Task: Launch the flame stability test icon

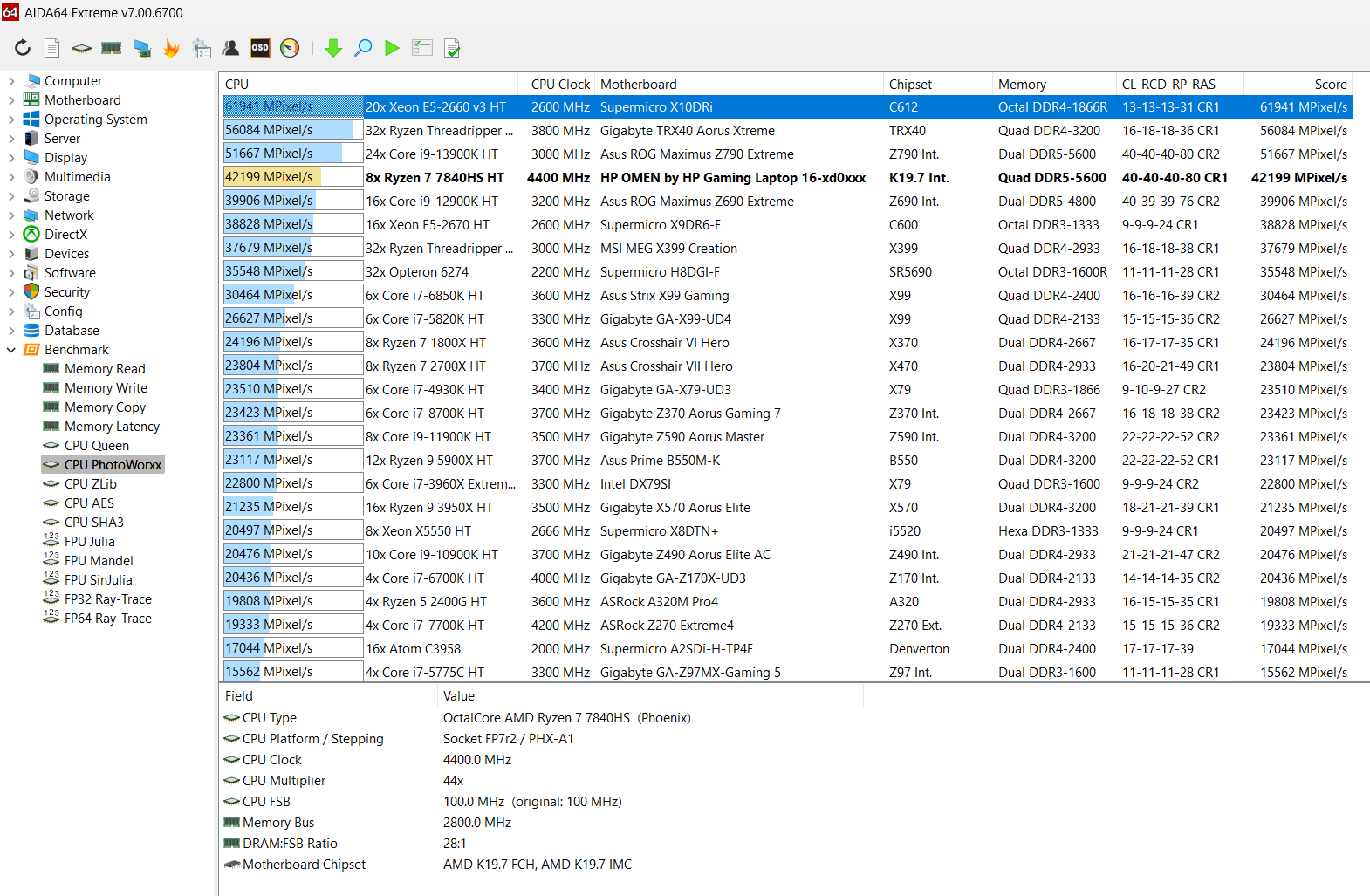Action: click(172, 48)
